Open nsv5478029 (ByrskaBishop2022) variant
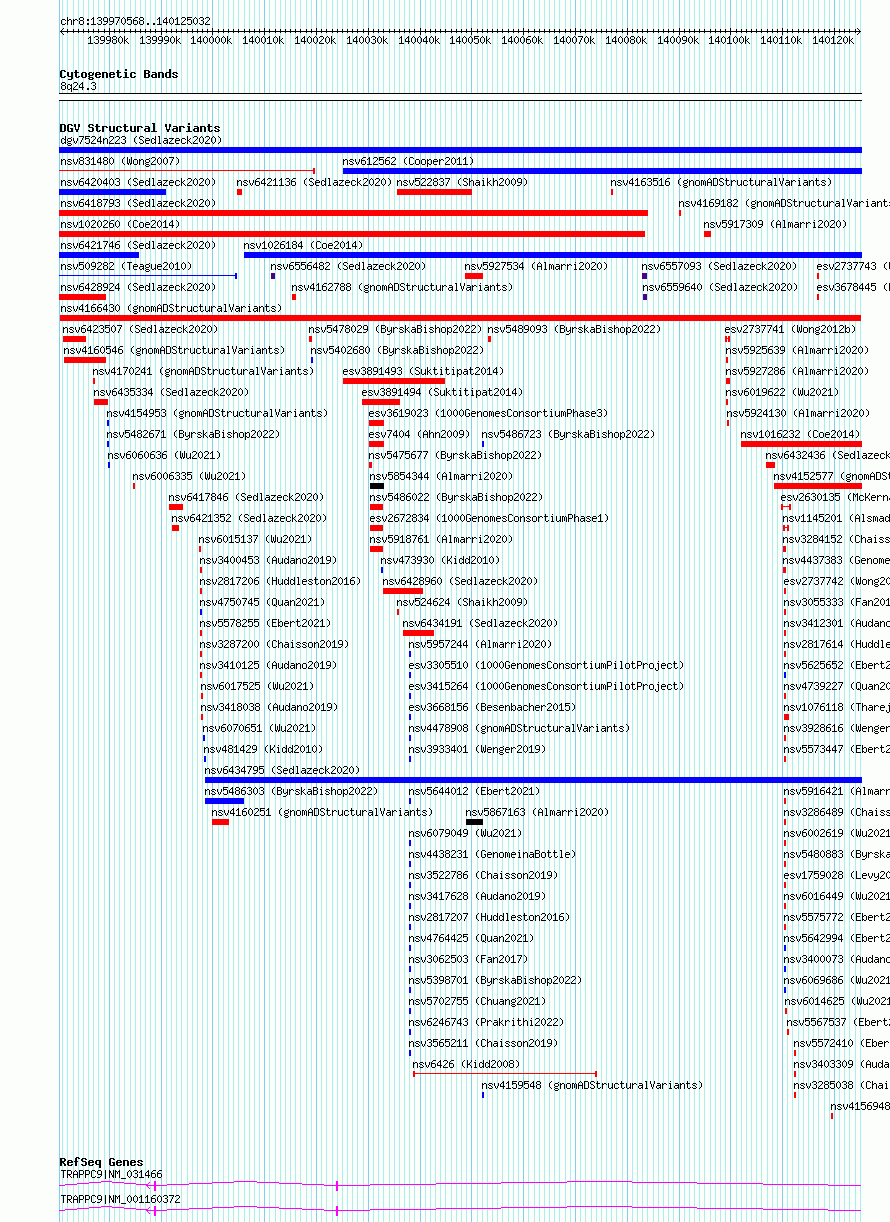The width and height of the screenshot is (890, 1222). pos(394,329)
